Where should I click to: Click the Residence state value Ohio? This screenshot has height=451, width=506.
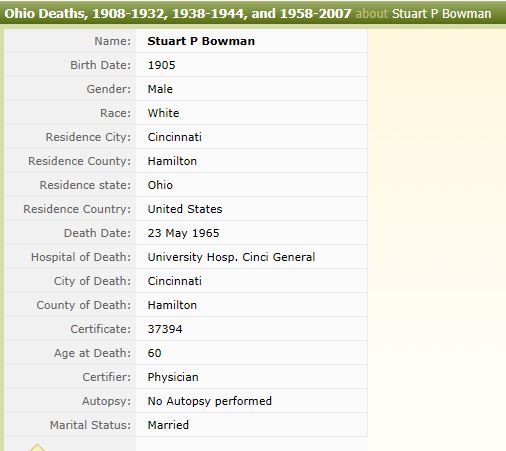tap(160, 185)
